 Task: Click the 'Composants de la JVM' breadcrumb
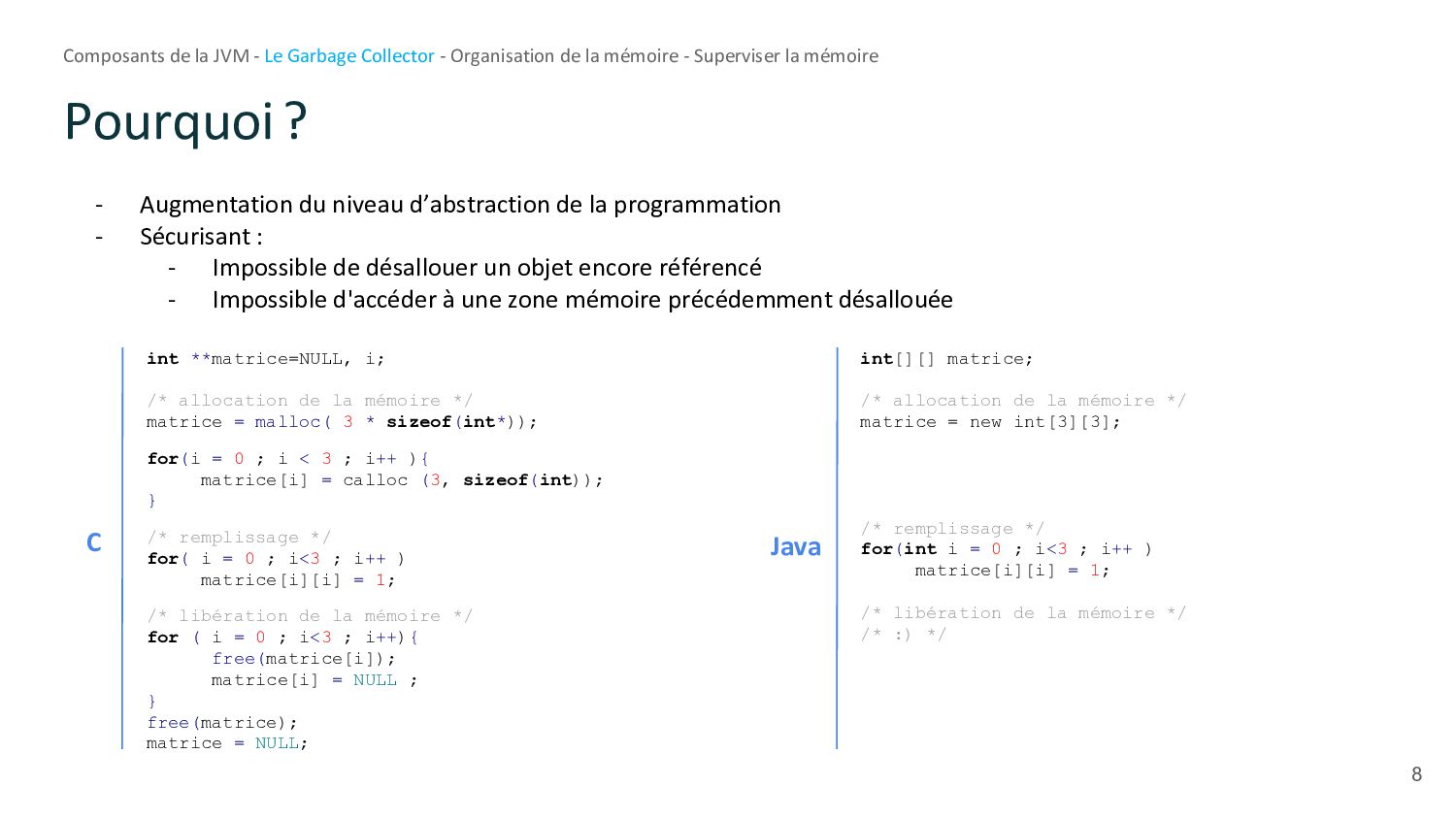click(156, 56)
